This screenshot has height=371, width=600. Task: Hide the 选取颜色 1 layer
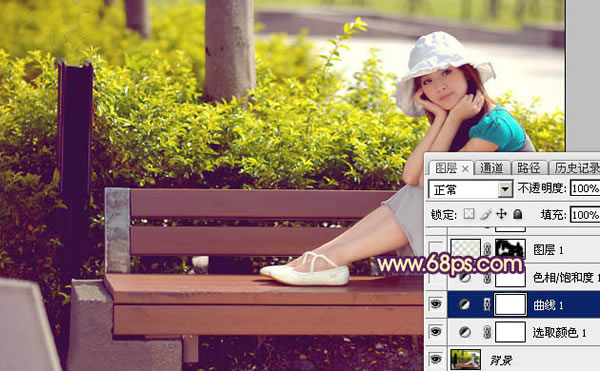435,332
